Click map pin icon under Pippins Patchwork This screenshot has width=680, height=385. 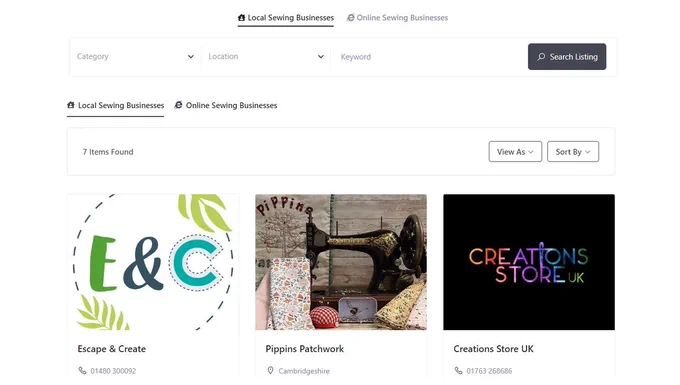click(270, 371)
